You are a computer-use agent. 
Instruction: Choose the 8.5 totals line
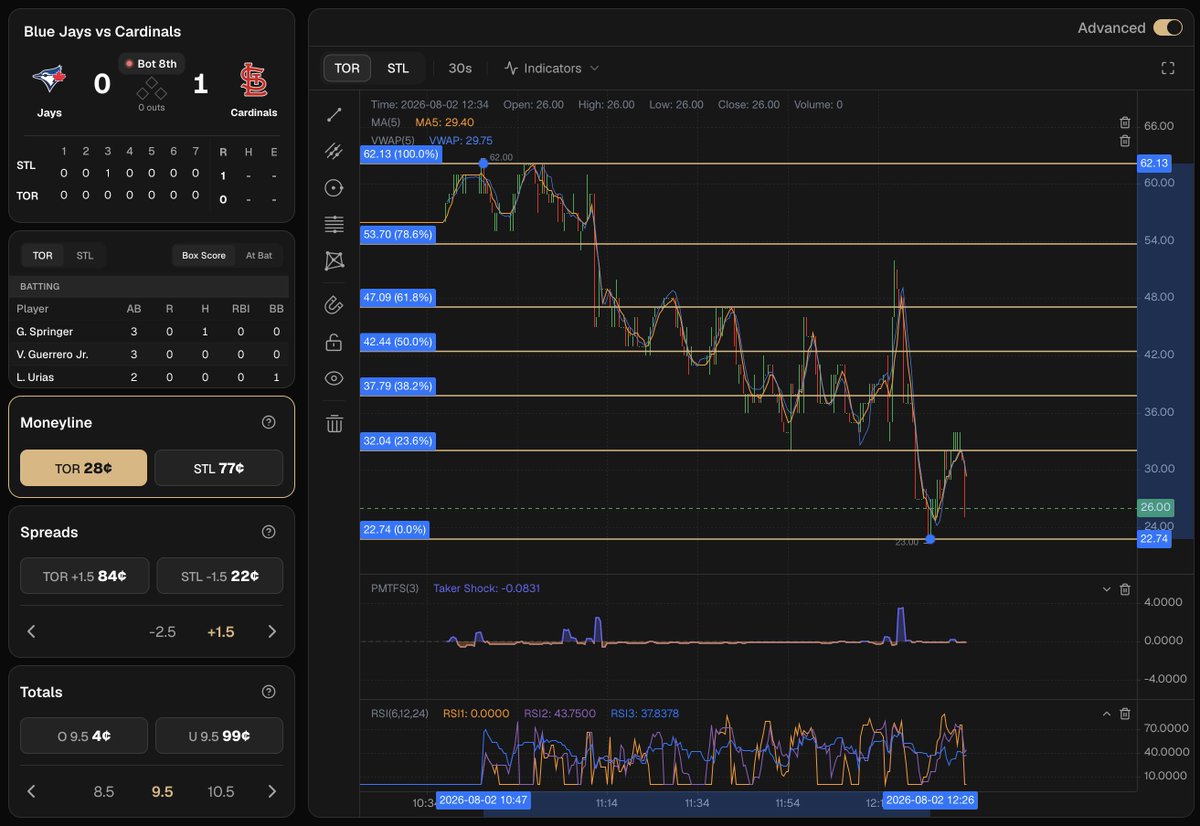click(104, 792)
